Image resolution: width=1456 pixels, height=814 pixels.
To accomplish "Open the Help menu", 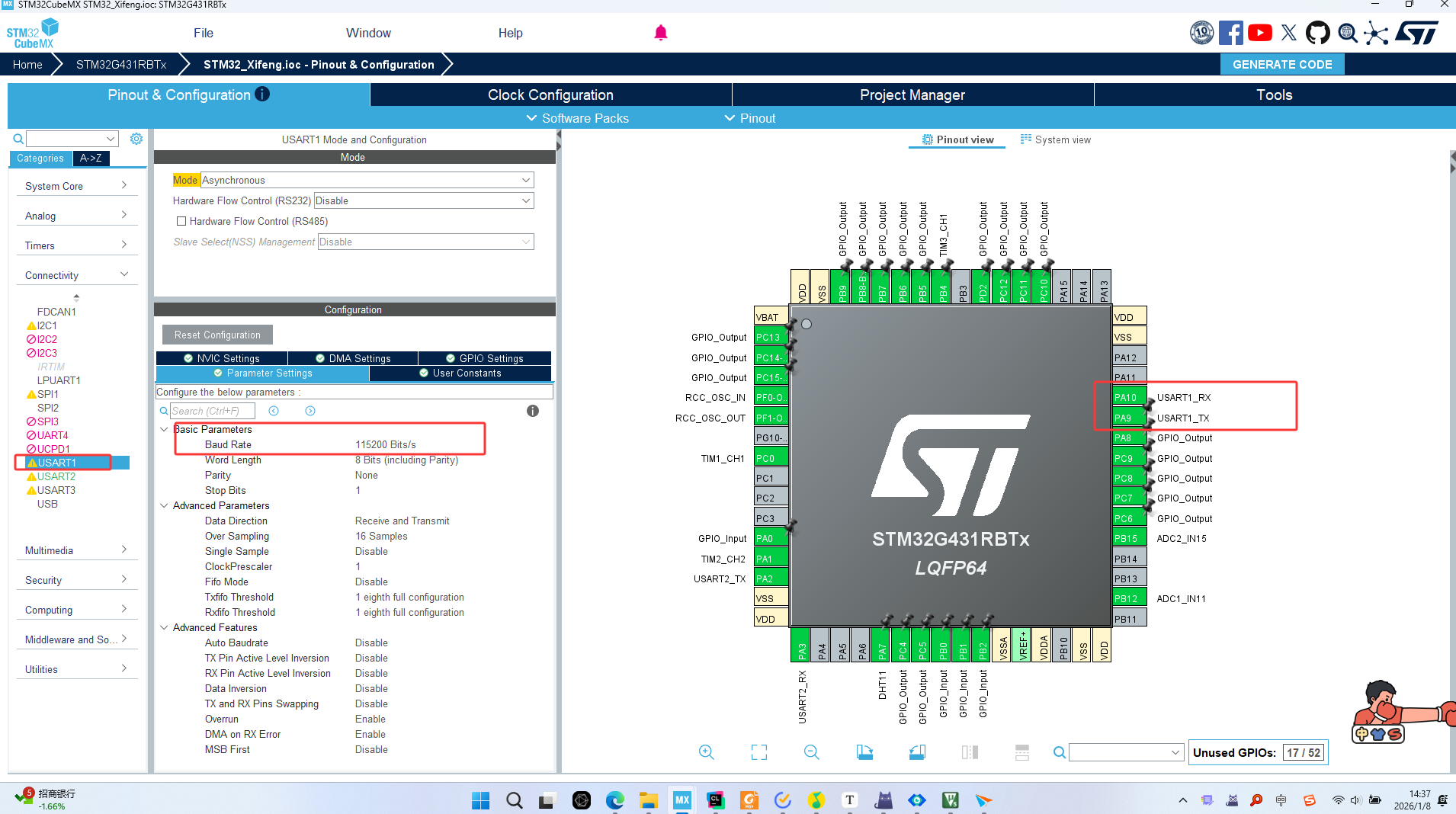I will [510, 33].
